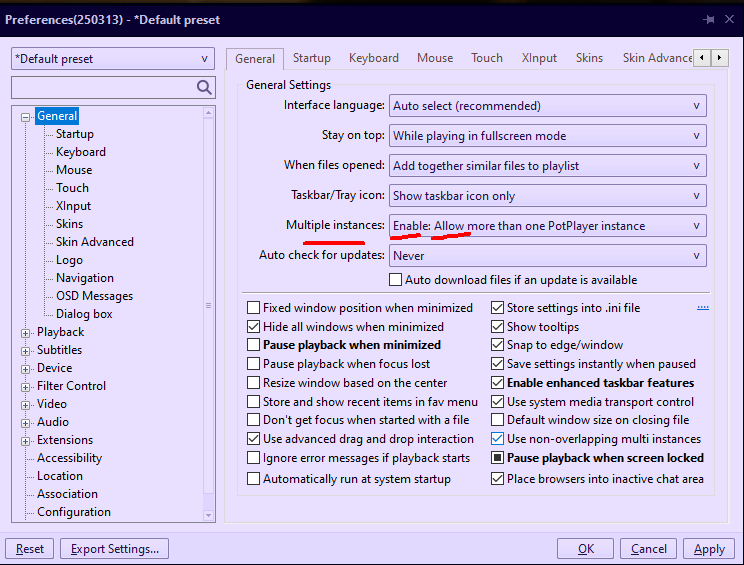Click the Apply button

[x=709, y=549]
